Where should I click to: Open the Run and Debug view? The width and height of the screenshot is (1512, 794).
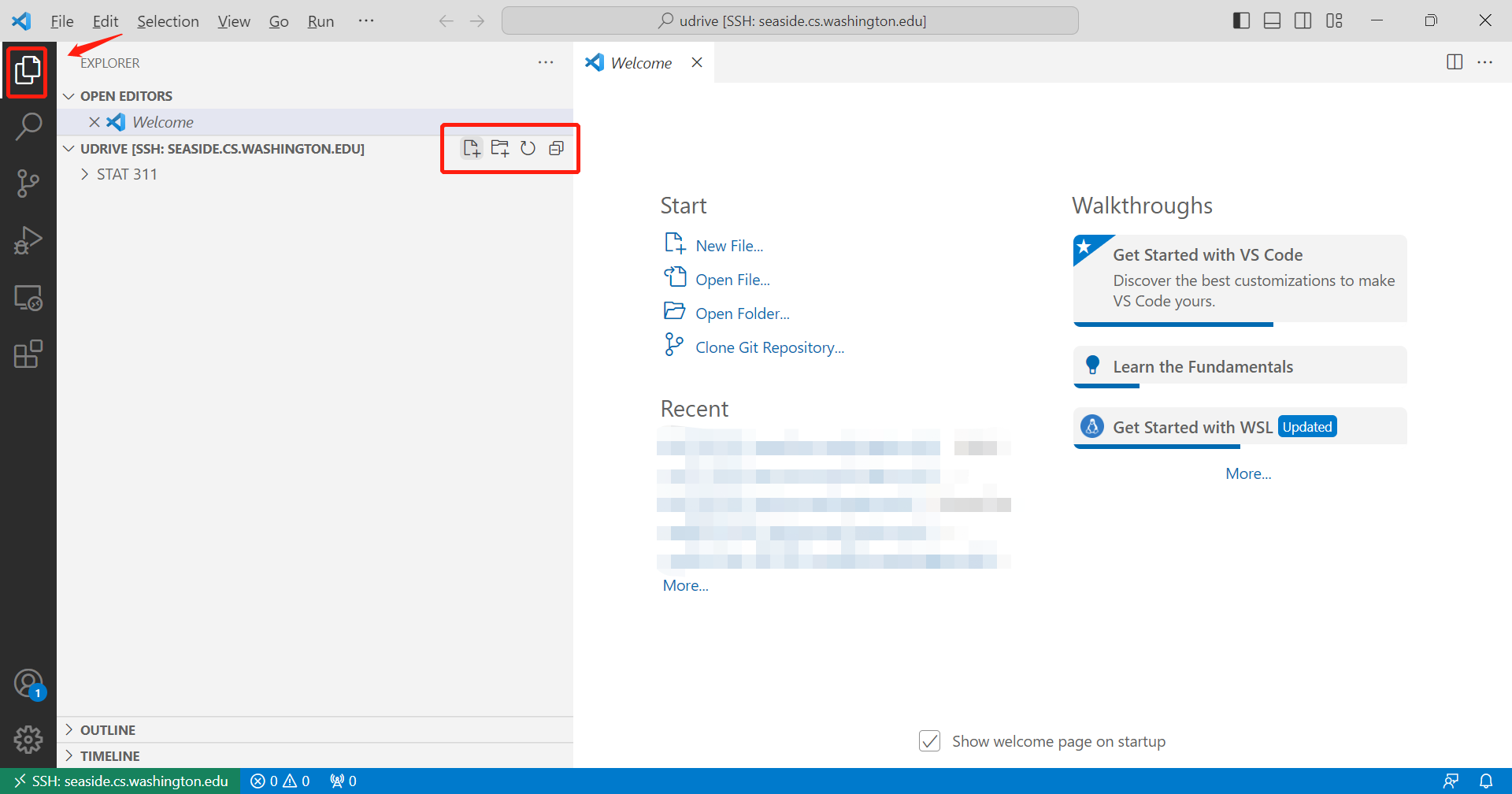pyautogui.click(x=28, y=240)
